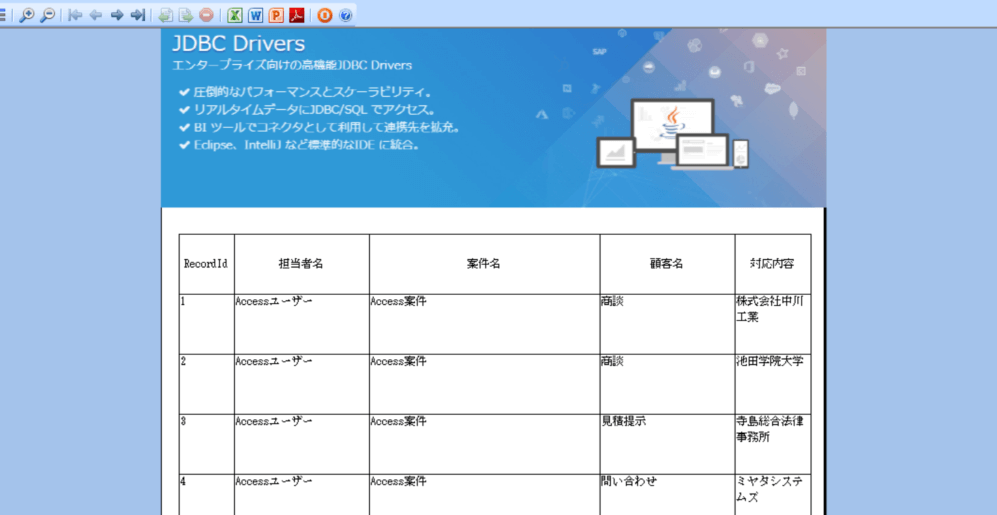
Task: Select the 案件名 column header
Action: [x=485, y=264]
